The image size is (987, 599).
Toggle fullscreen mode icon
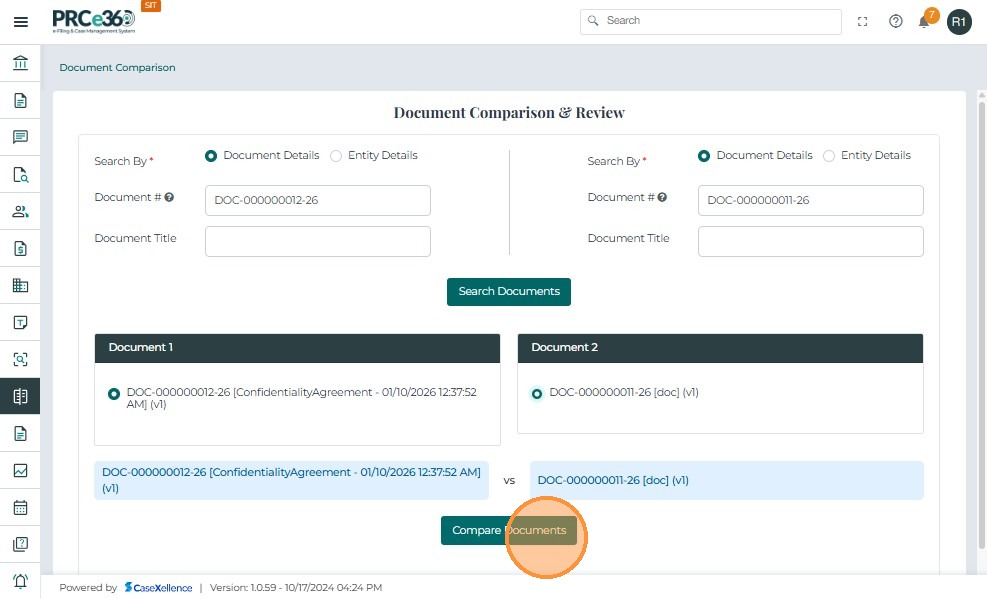(x=863, y=21)
